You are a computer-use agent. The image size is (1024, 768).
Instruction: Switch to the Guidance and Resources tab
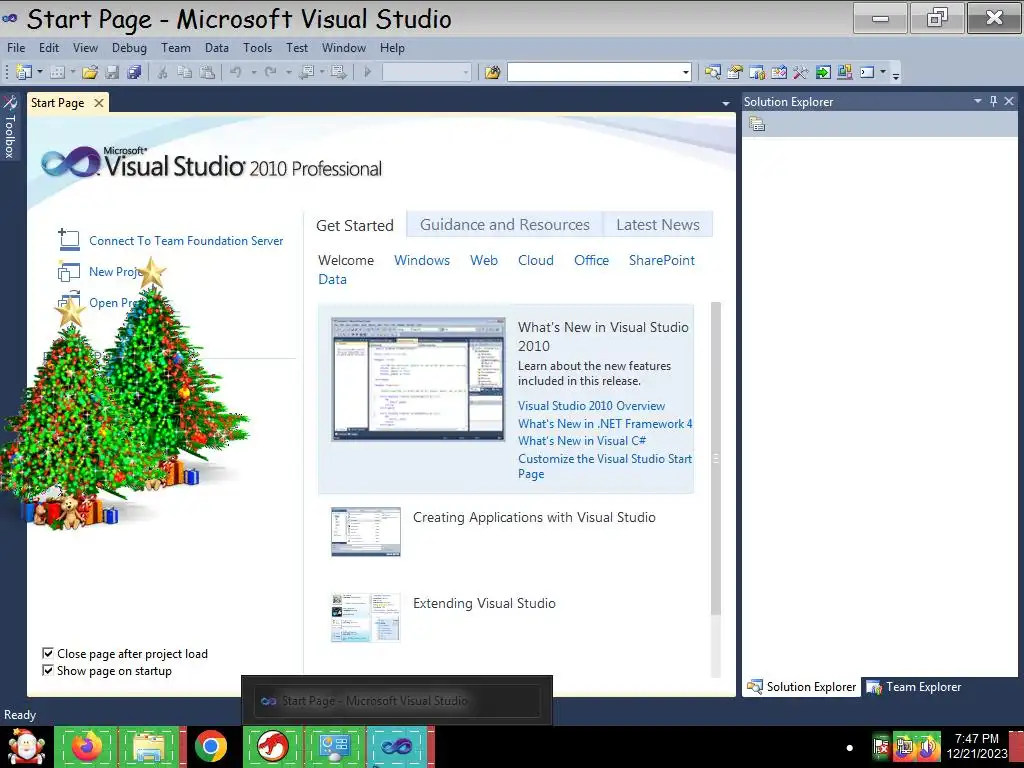coord(505,225)
